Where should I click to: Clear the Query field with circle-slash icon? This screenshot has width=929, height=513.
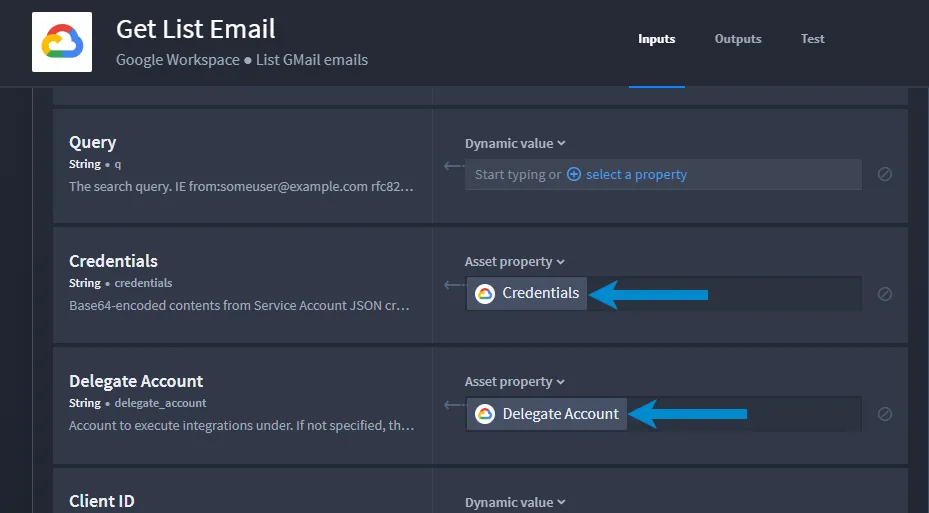(x=885, y=174)
